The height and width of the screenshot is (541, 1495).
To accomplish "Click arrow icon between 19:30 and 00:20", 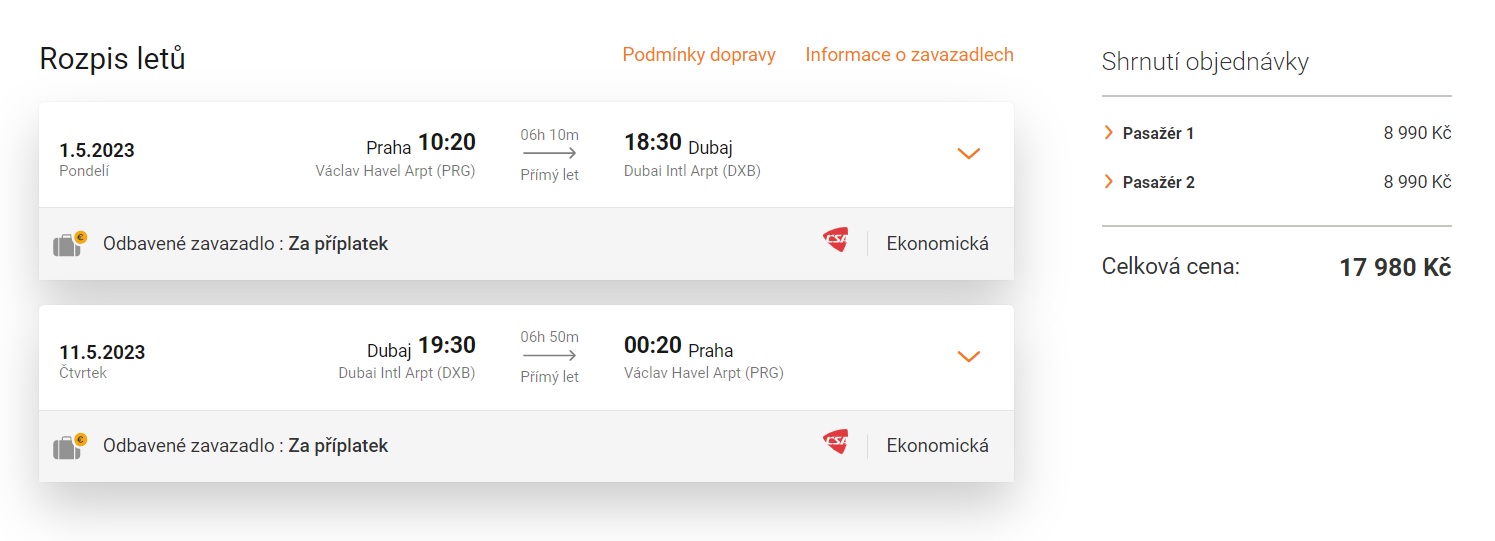I will click(549, 356).
